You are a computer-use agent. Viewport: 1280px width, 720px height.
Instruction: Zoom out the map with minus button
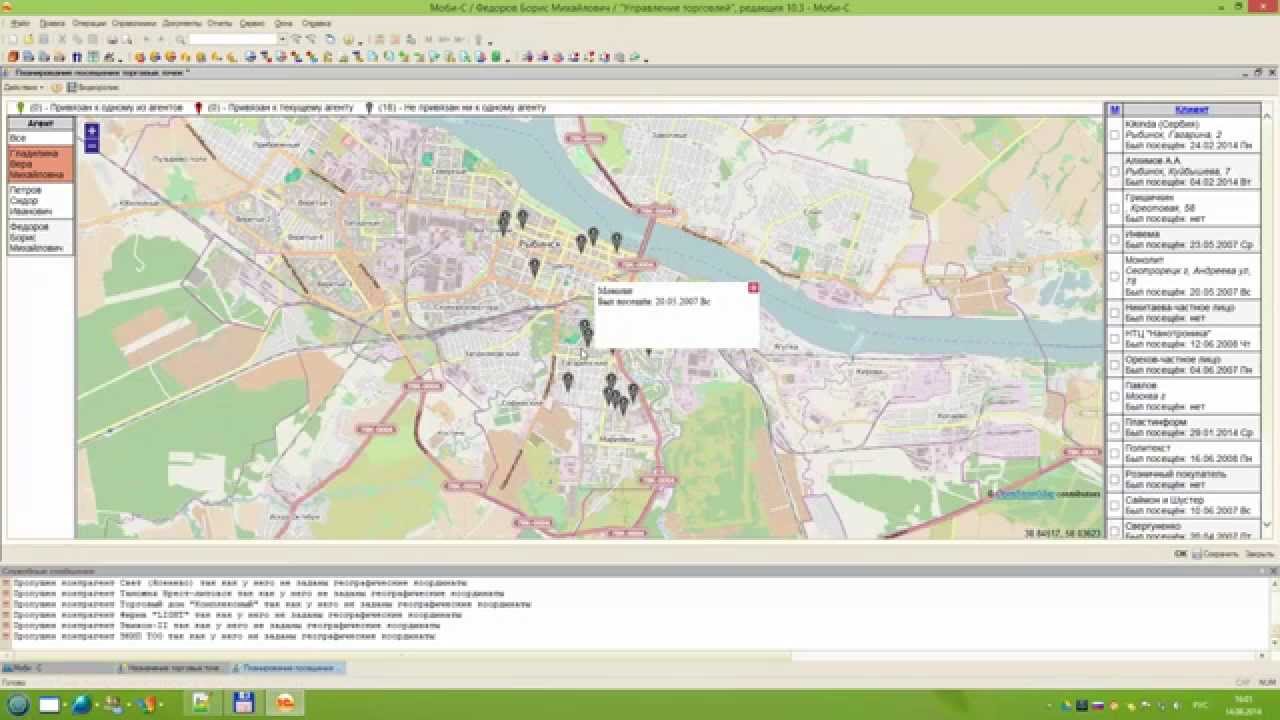(92, 146)
